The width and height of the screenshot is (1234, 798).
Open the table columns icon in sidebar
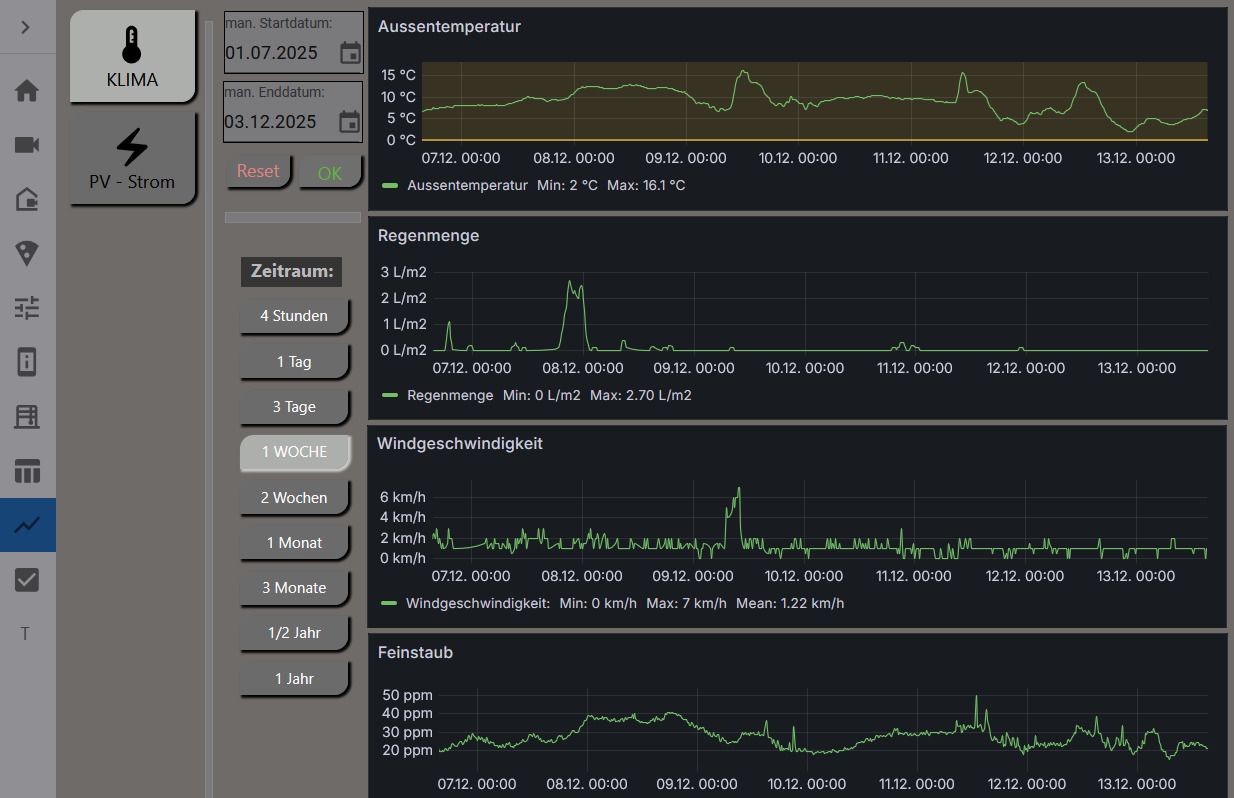click(x=27, y=471)
